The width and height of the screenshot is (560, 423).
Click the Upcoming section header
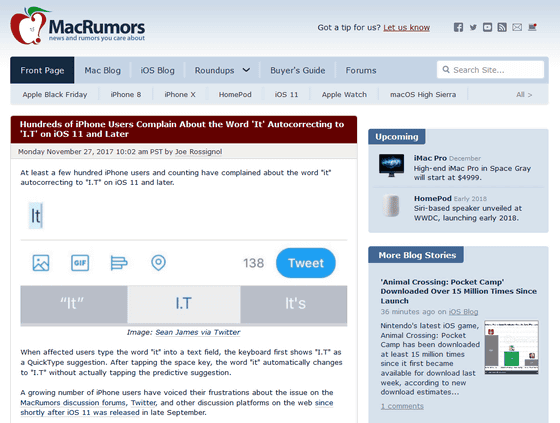click(396, 137)
